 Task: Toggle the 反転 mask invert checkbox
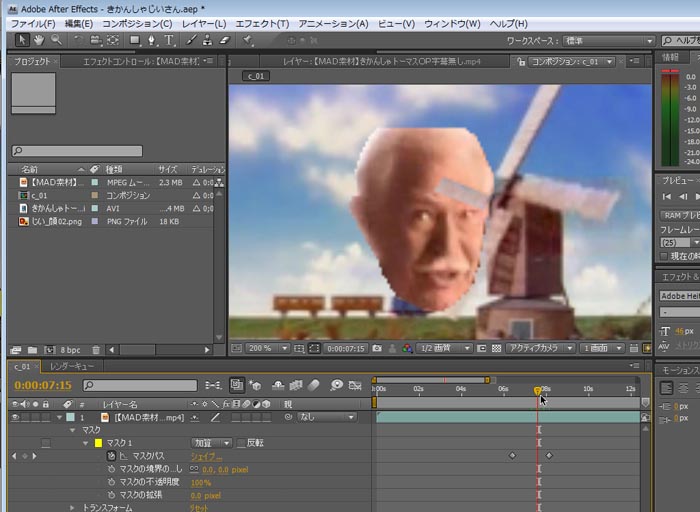241,443
